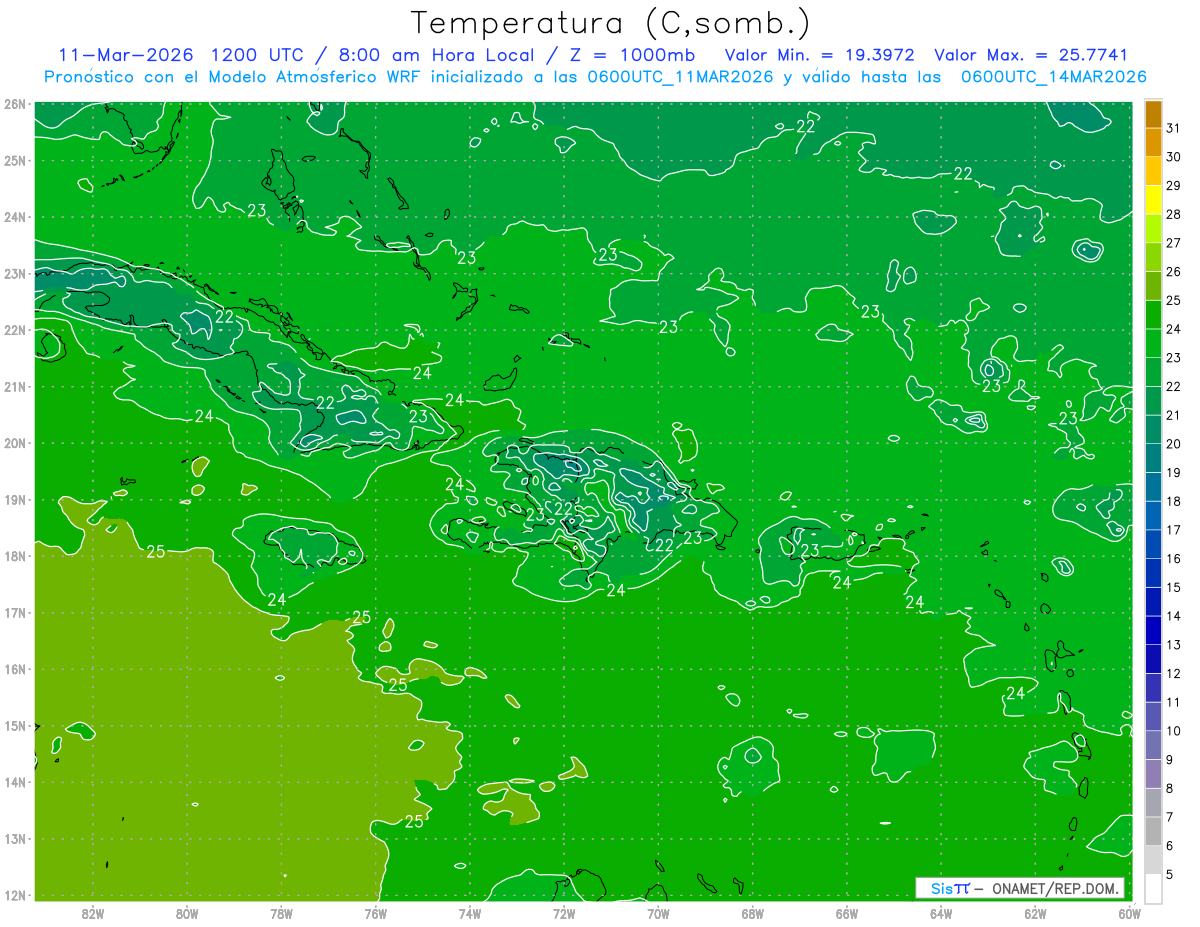Click colorbar scale value '17'
This screenshot has width=1200, height=927.
(x=1173, y=529)
